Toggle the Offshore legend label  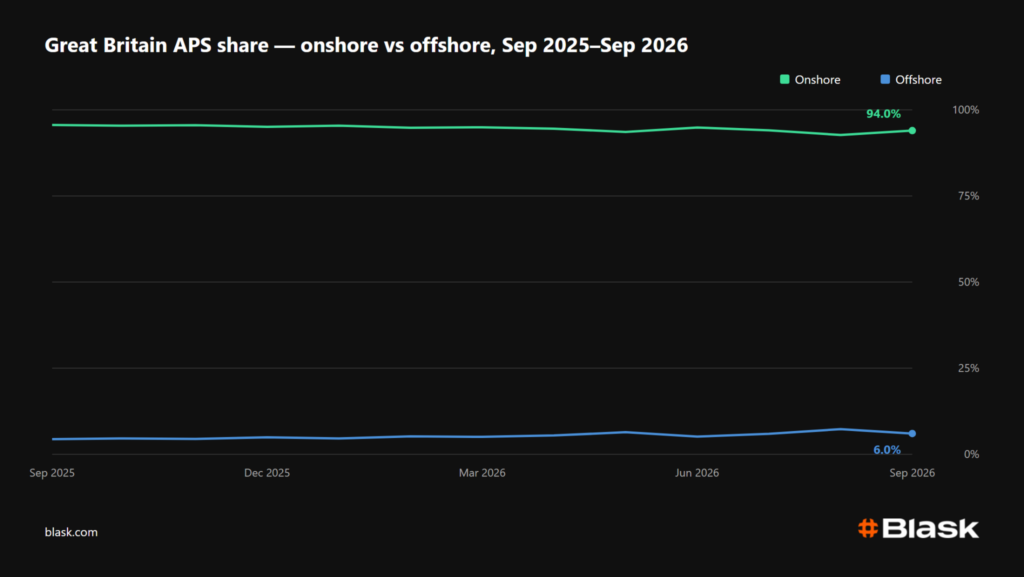click(x=918, y=80)
